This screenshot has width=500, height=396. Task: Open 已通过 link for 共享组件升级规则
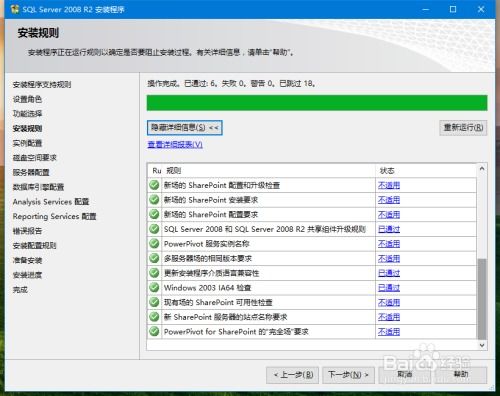[x=389, y=229]
